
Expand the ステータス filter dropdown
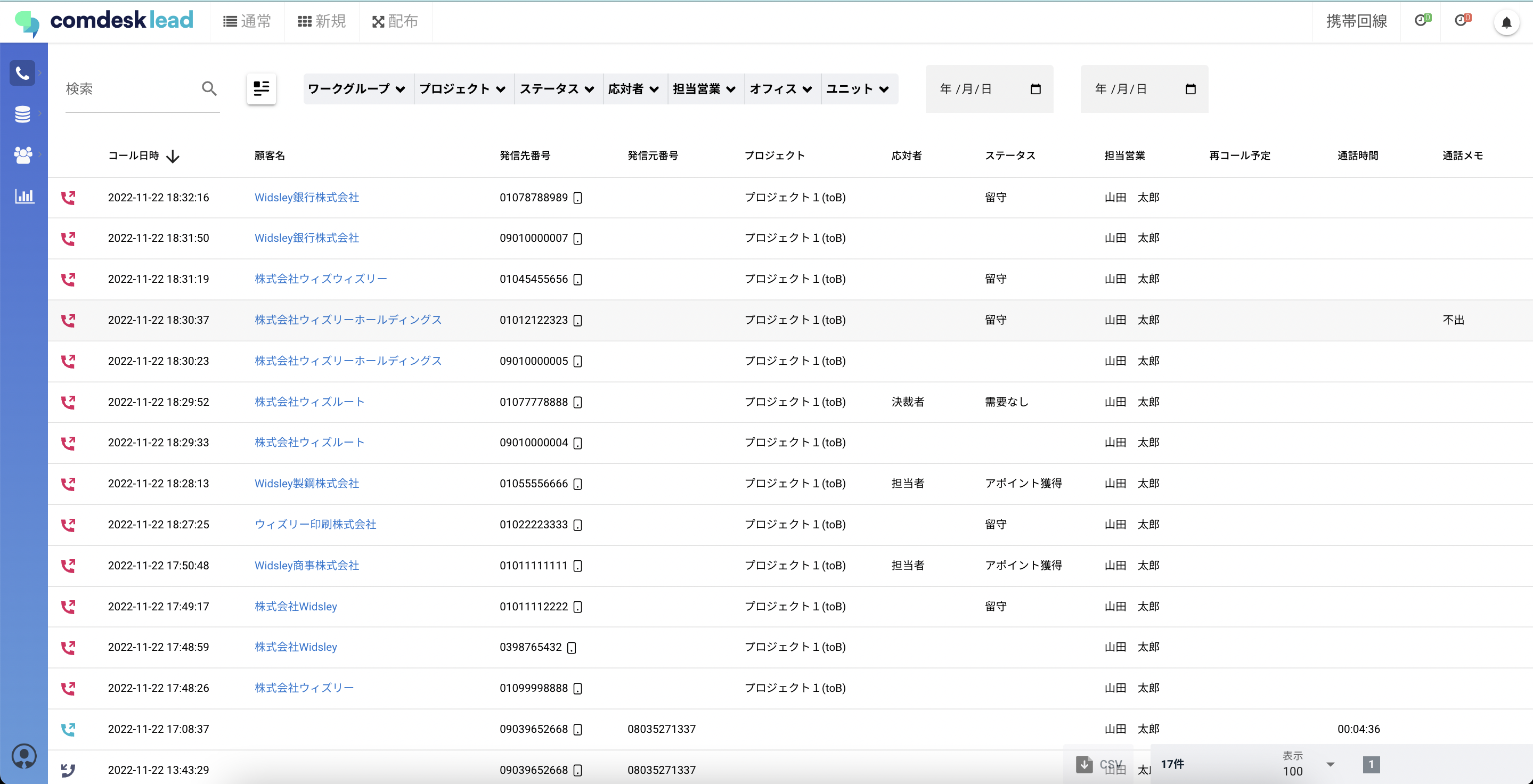click(x=557, y=89)
